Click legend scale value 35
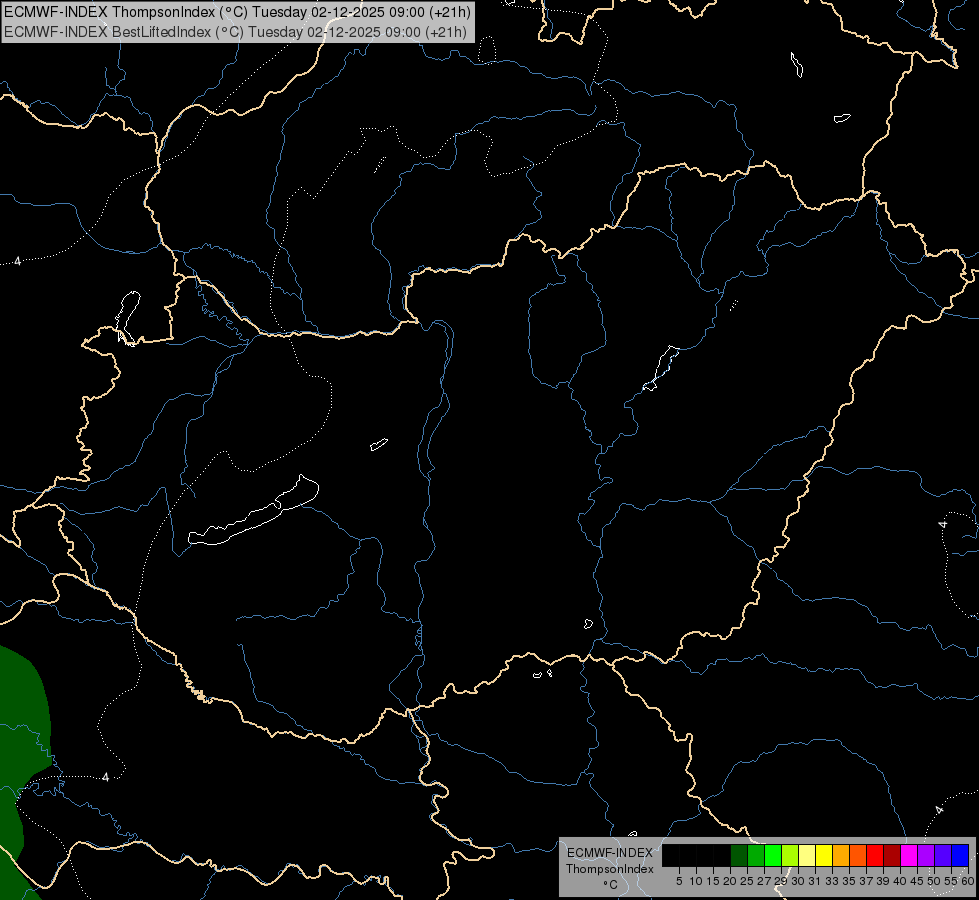The height and width of the screenshot is (900, 979). point(849,881)
